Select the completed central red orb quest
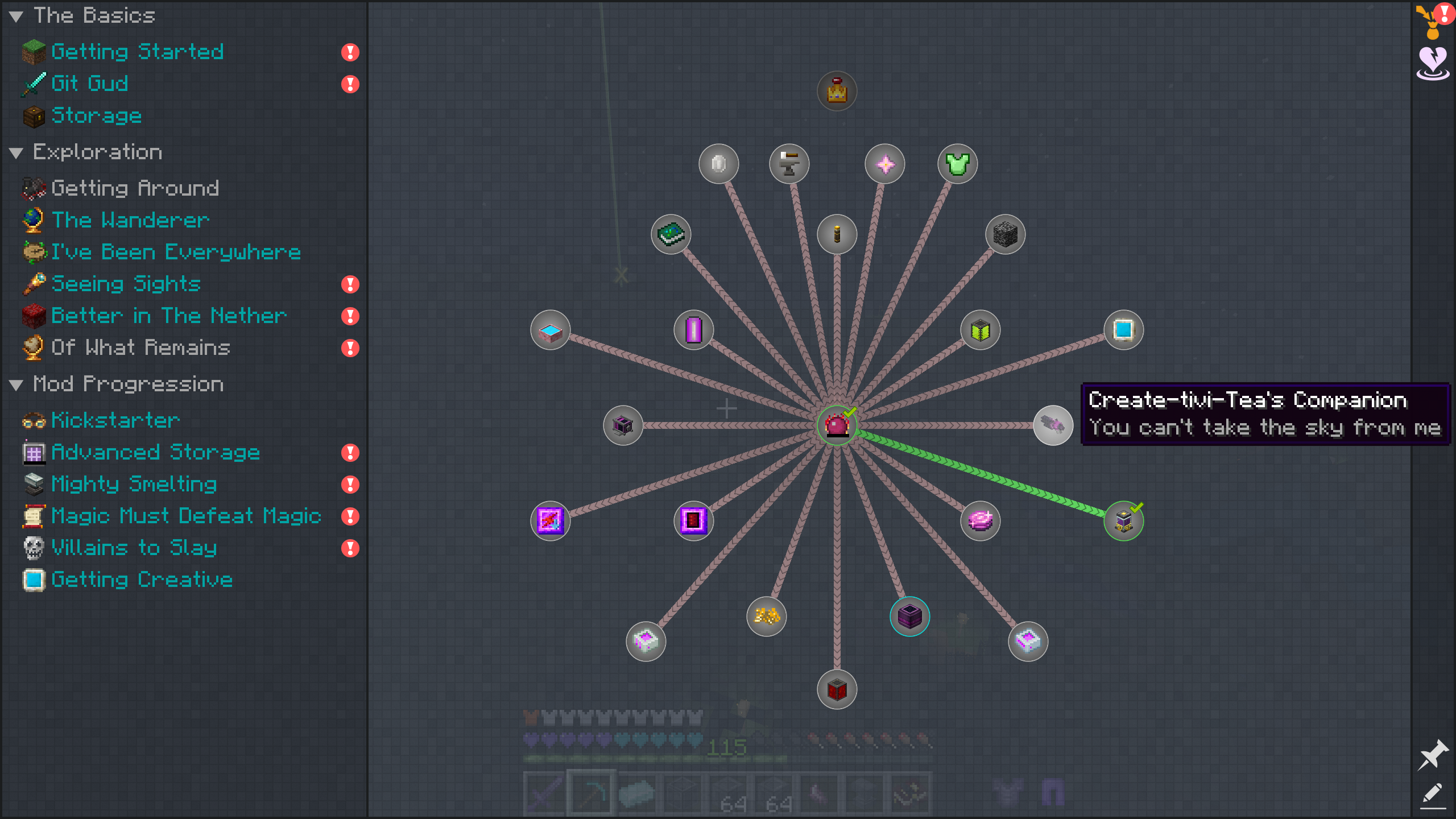Image resolution: width=1456 pixels, height=819 pixels. [x=837, y=425]
